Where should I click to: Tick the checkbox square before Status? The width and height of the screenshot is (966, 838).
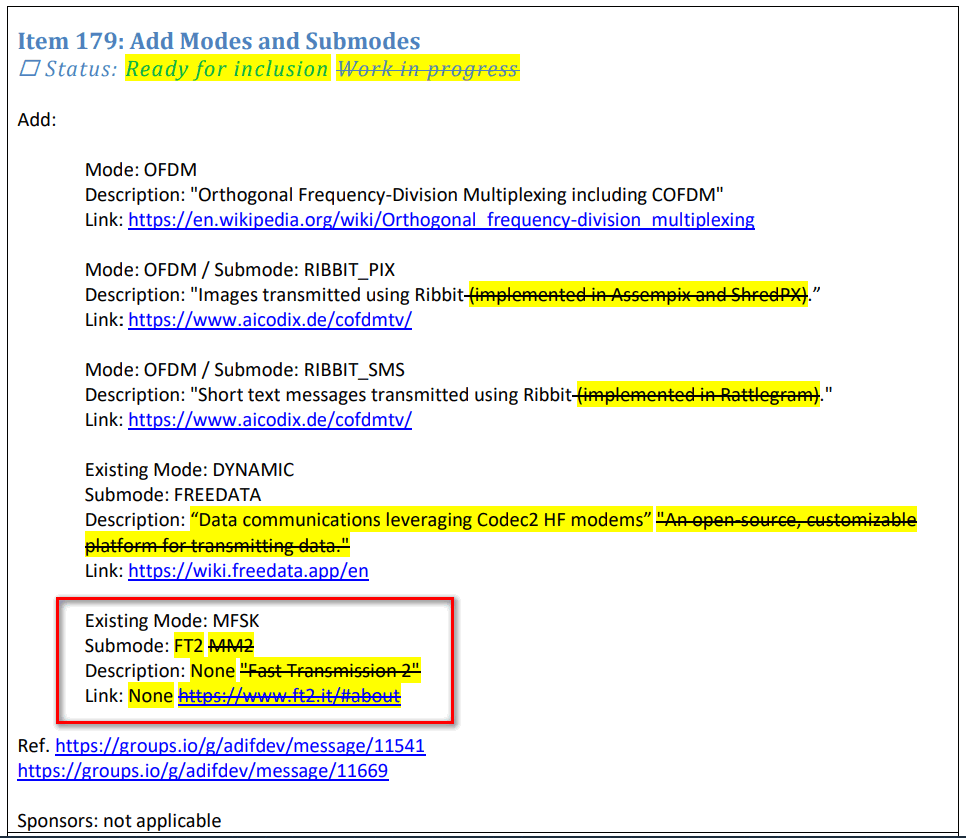pyautogui.click(x=29, y=69)
